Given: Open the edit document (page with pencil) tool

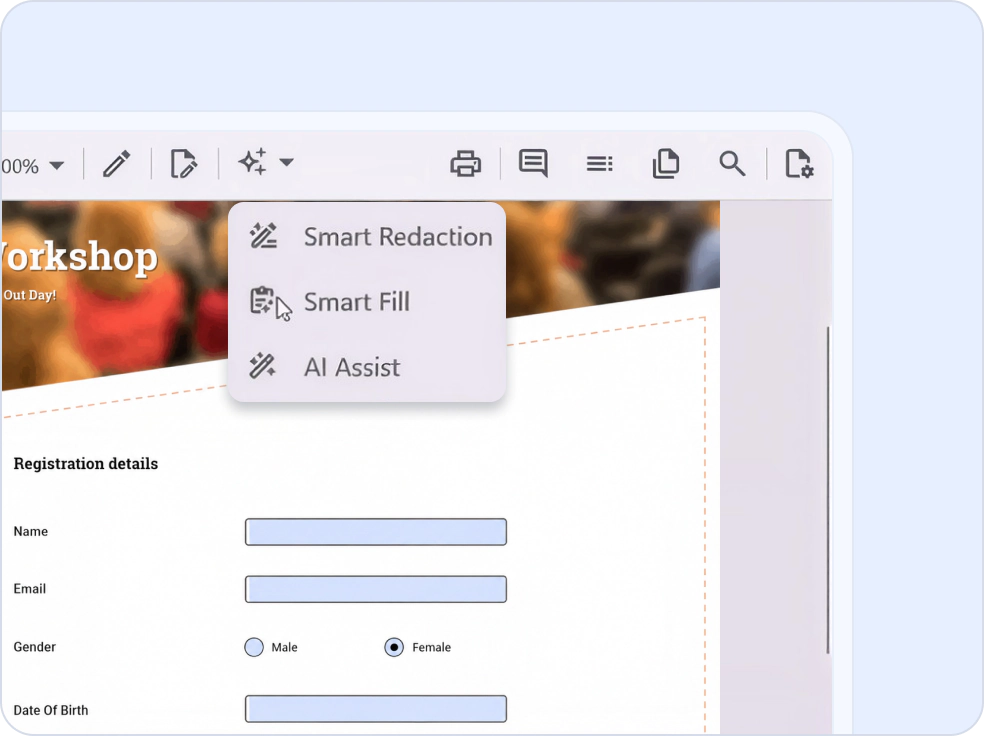Looking at the screenshot, I should [x=184, y=164].
